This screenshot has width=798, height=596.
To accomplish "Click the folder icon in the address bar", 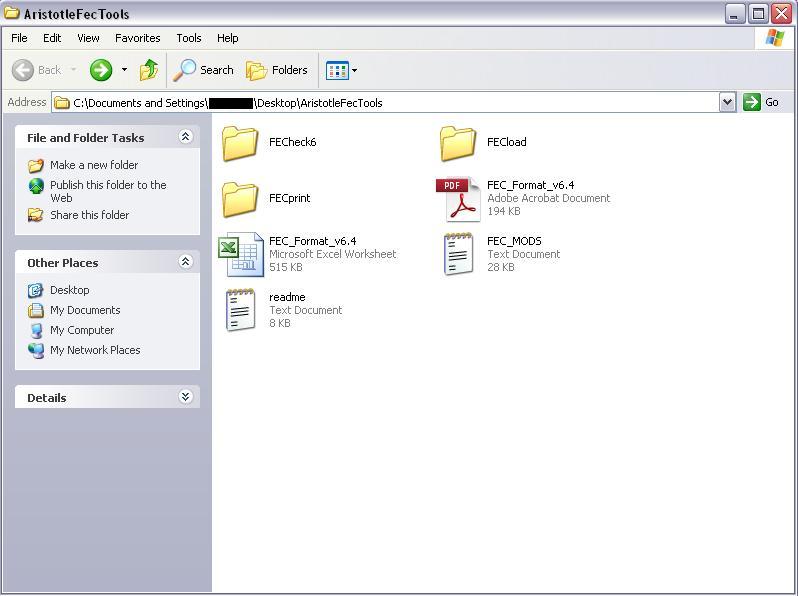I will coord(62,103).
